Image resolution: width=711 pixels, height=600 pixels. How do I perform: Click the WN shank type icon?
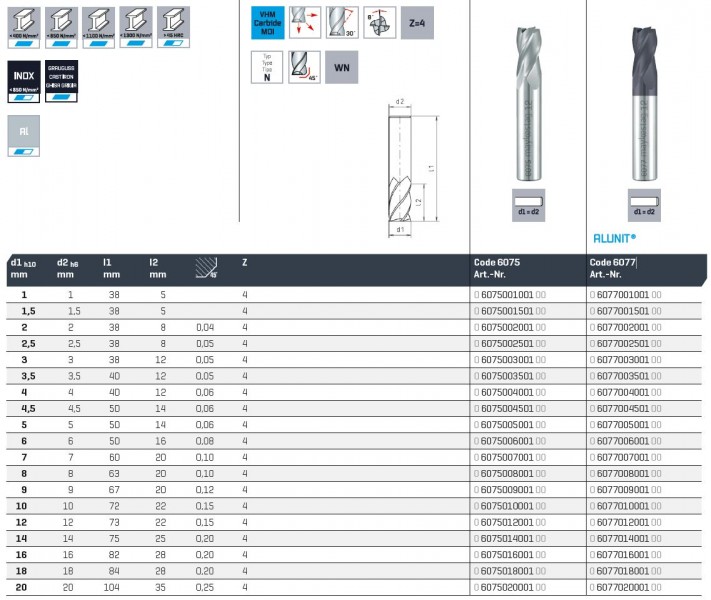pos(342,68)
